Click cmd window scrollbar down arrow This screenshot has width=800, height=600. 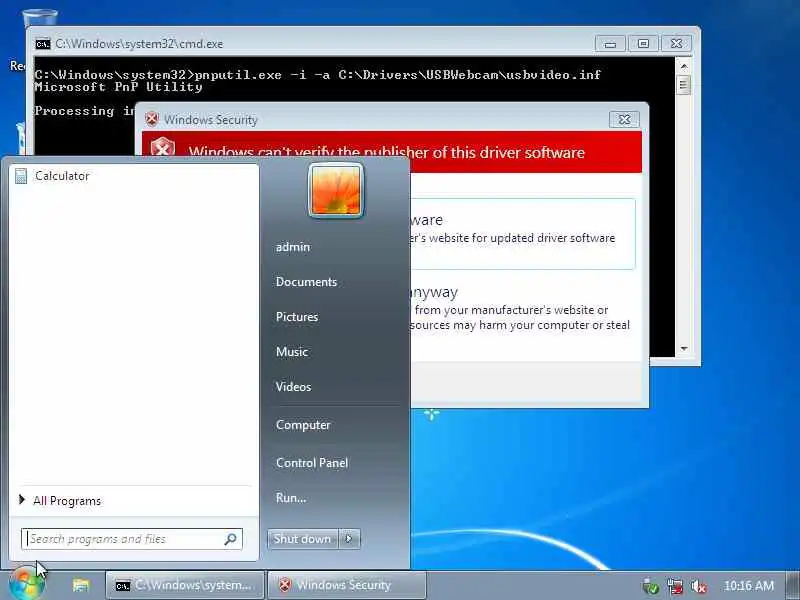(x=684, y=348)
